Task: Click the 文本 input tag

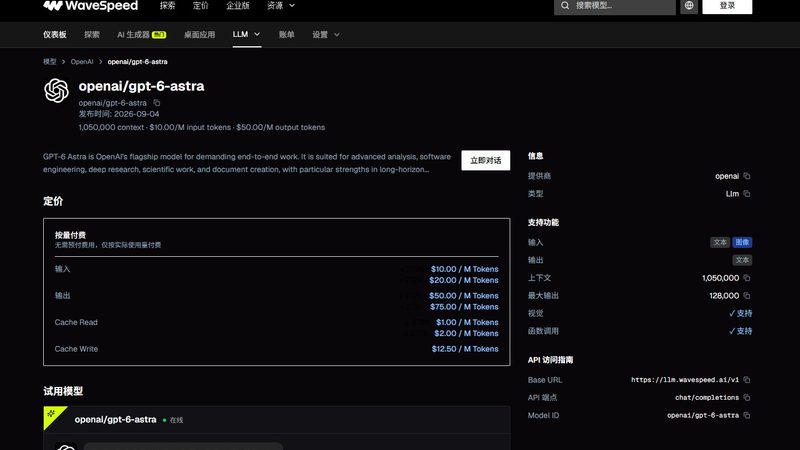Action: pyautogui.click(x=720, y=242)
